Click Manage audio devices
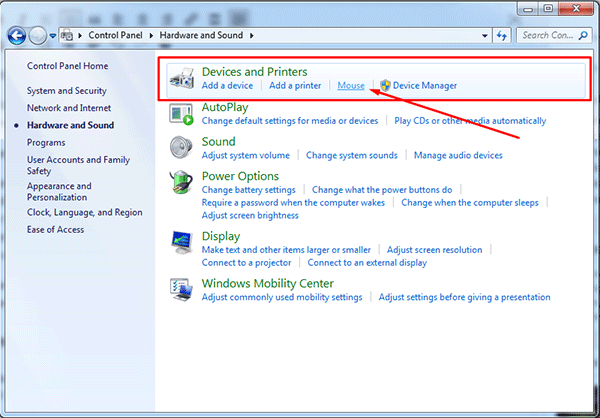This screenshot has height=418, width=600. 458,155
